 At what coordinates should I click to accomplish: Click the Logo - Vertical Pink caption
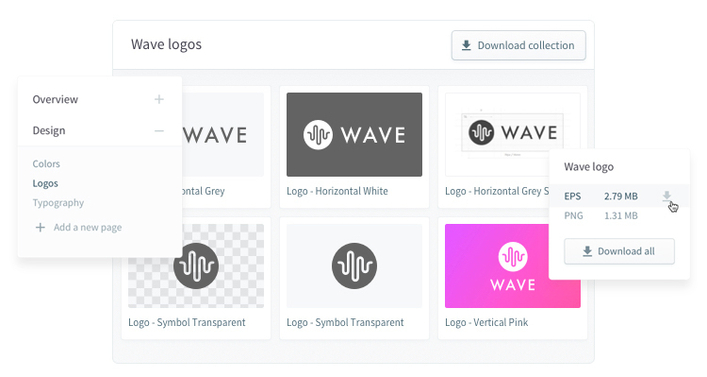tap(487, 322)
